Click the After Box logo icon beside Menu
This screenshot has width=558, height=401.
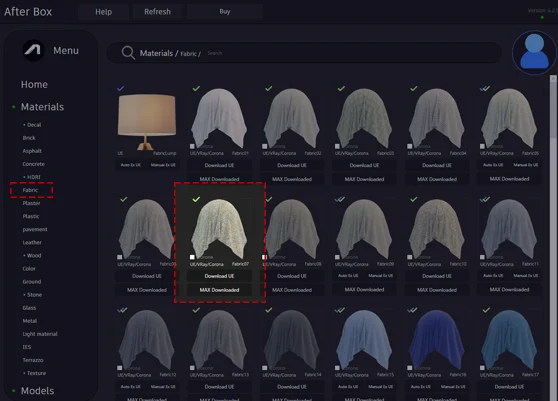[x=33, y=50]
